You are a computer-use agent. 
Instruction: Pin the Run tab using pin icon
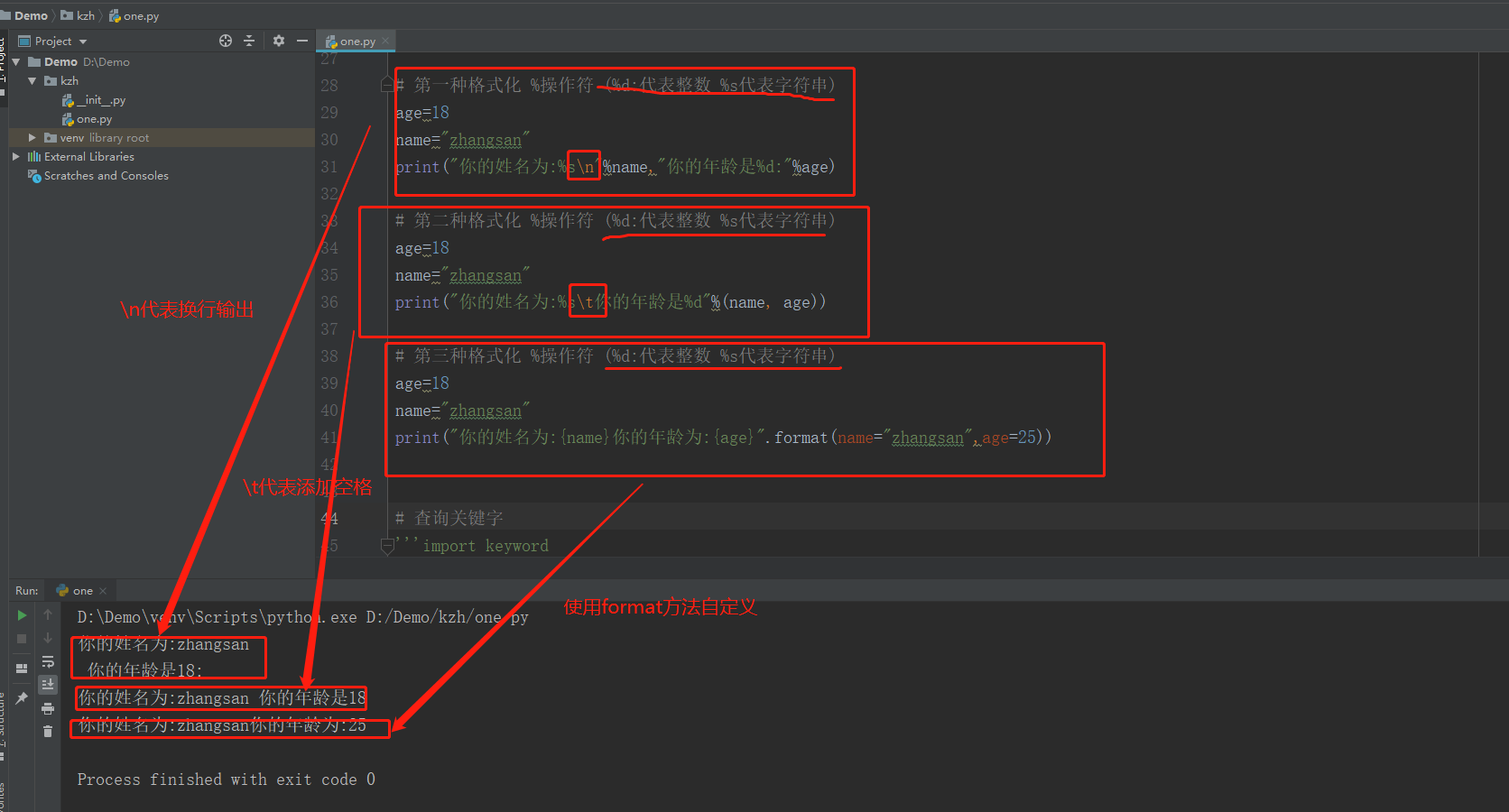point(22,697)
